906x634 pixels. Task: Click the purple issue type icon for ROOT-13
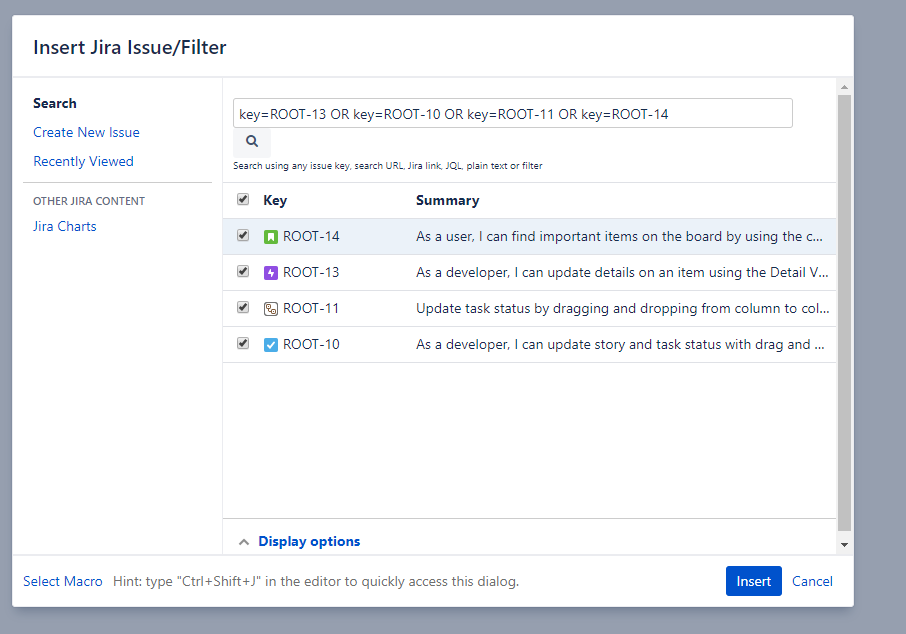click(270, 271)
